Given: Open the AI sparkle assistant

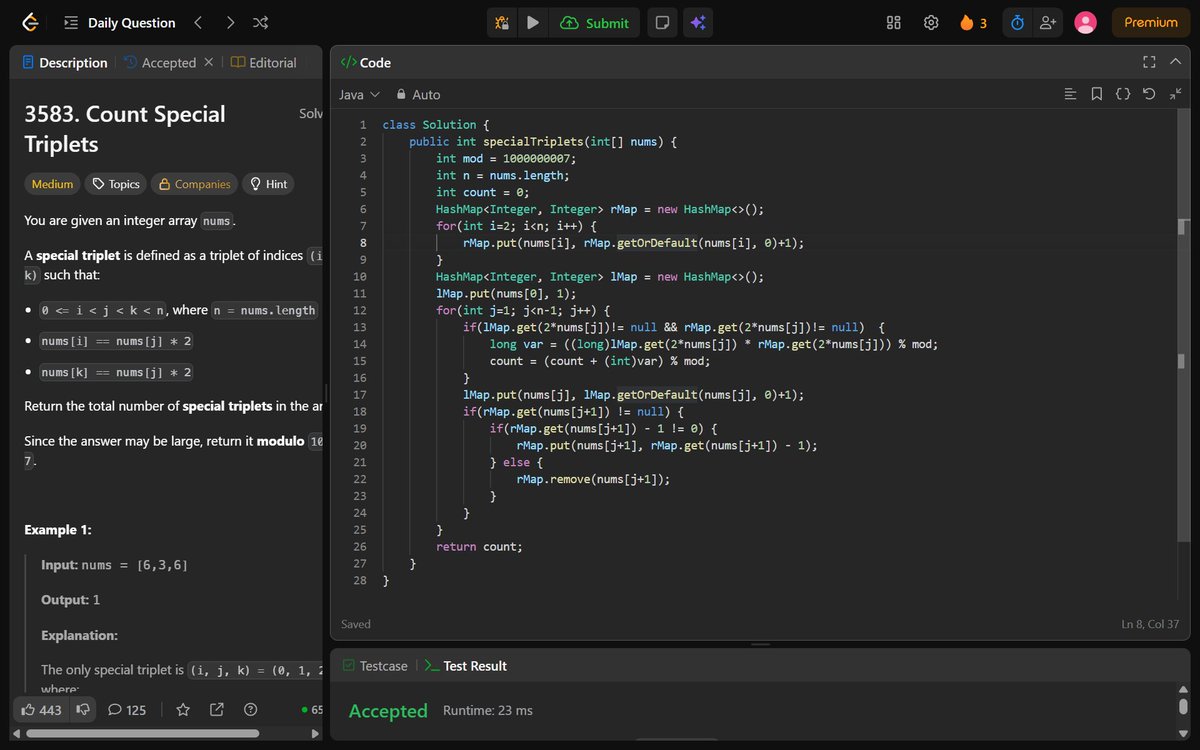Looking at the screenshot, I should click(x=698, y=23).
